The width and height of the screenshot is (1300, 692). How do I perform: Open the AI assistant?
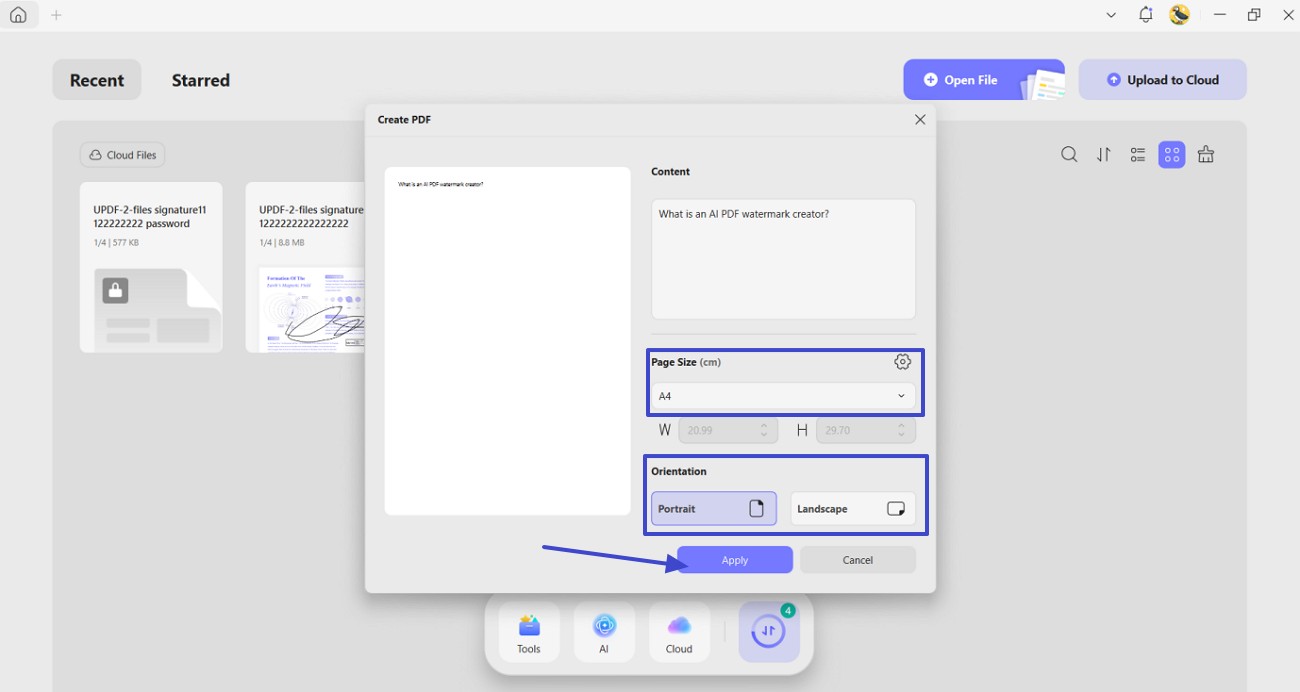(604, 632)
